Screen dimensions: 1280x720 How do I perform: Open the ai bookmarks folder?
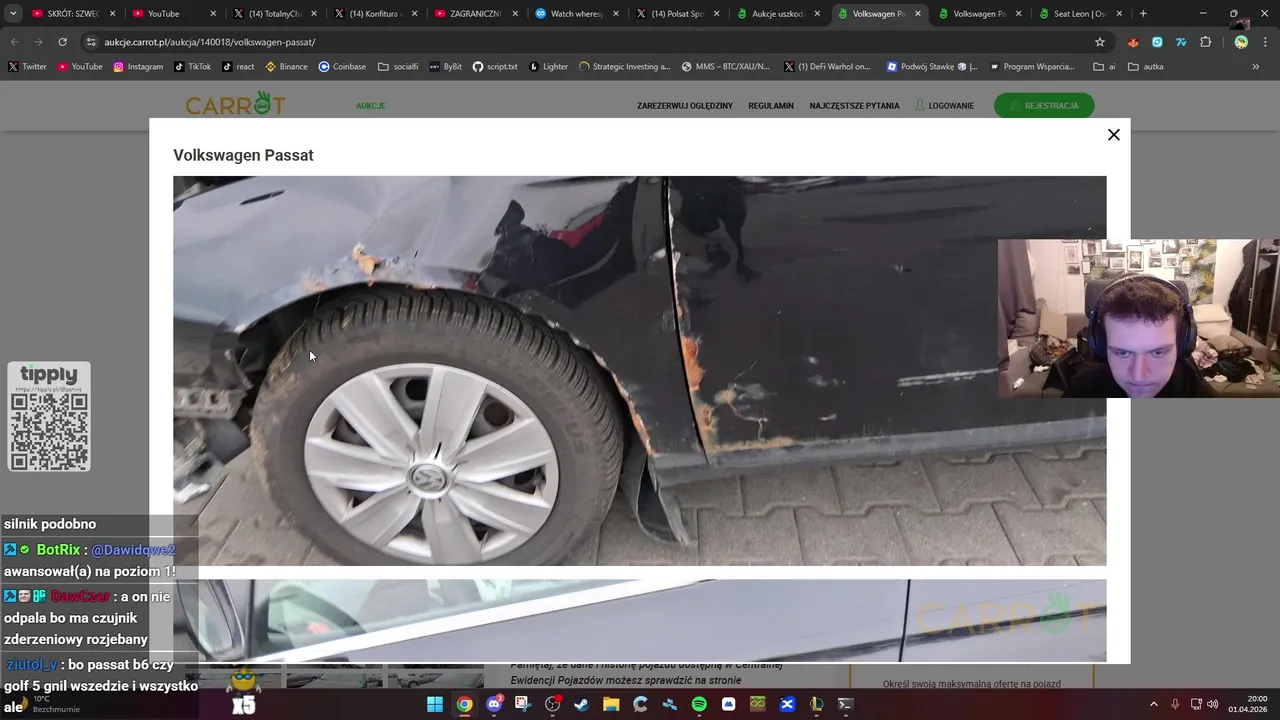point(1105,67)
